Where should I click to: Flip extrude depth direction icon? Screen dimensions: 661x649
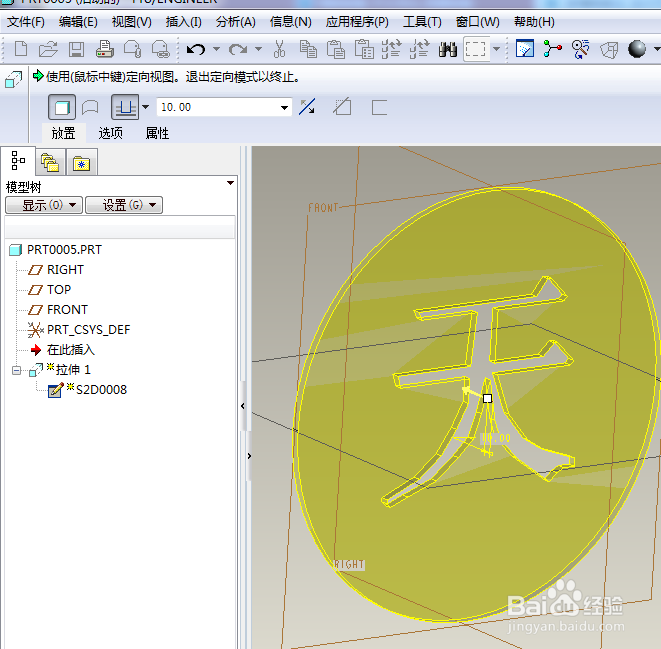[x=307, y=107]
